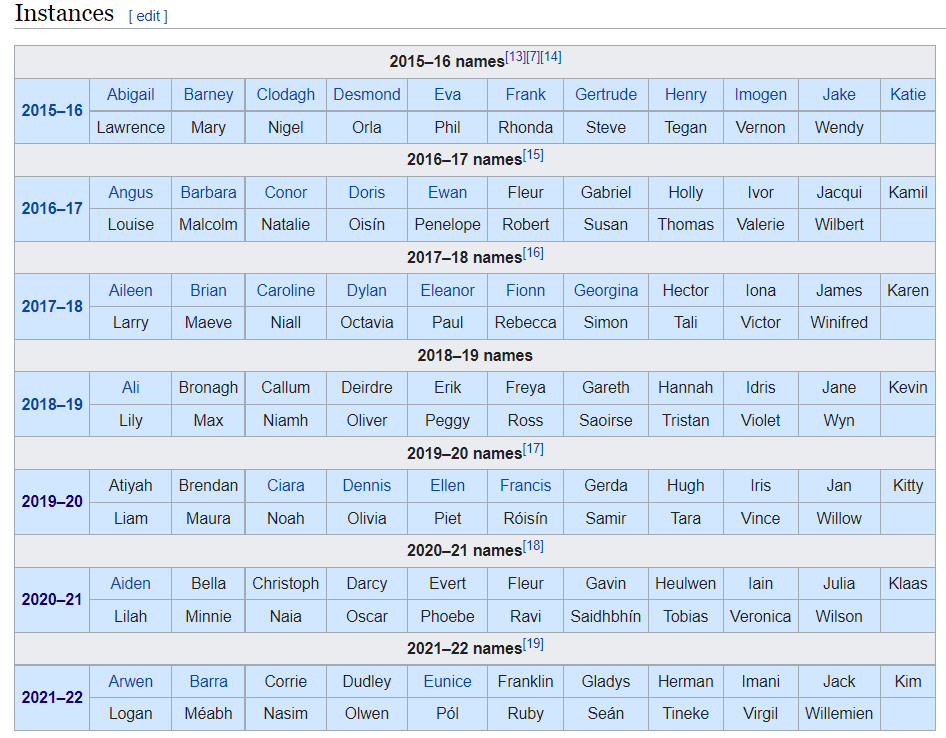Follow citation 19 next to 2021–22 names
Viewport: 946px width, 738px height.
pyautogui.click(x=533, y=644)
